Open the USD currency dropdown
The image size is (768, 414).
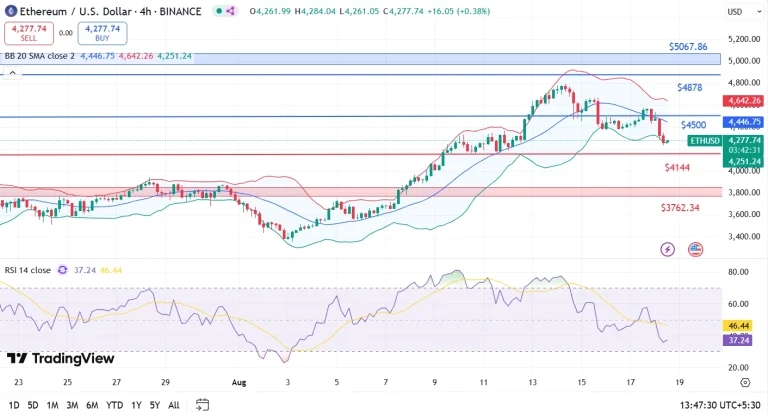click(735, 12)
